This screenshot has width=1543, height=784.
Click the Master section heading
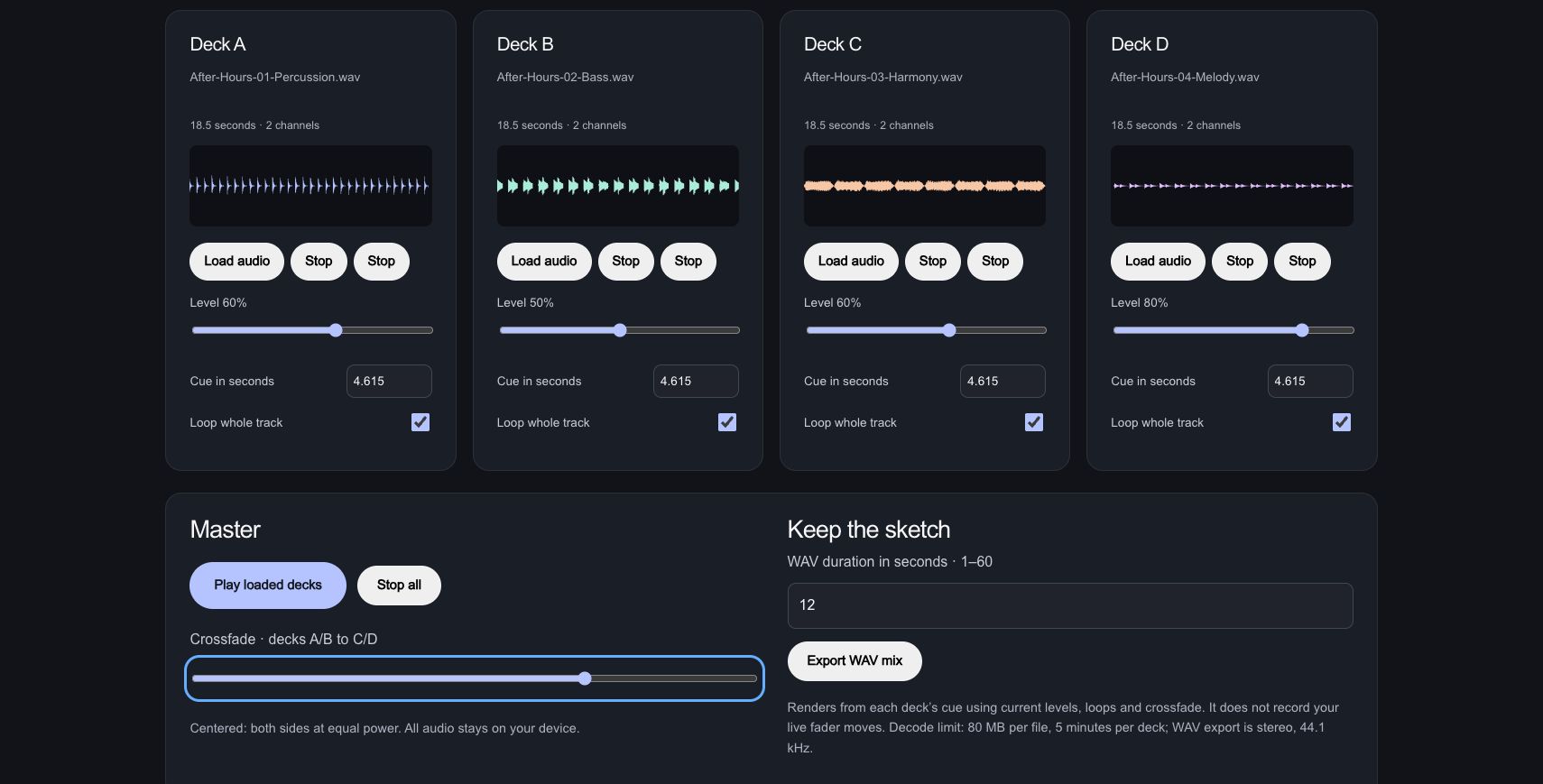point(225,530)
